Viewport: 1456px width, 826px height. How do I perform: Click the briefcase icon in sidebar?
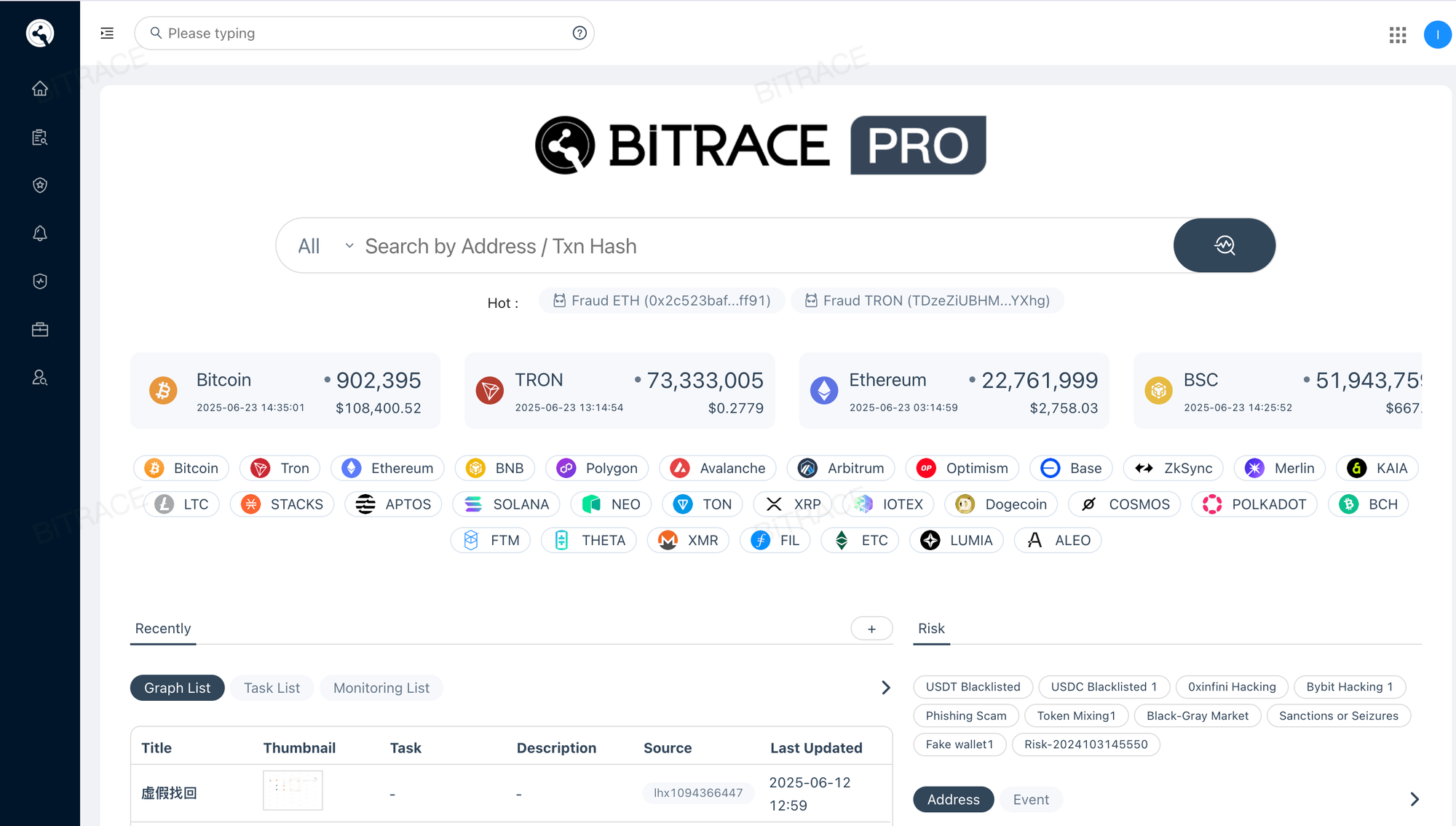click(x=40, y=330)
